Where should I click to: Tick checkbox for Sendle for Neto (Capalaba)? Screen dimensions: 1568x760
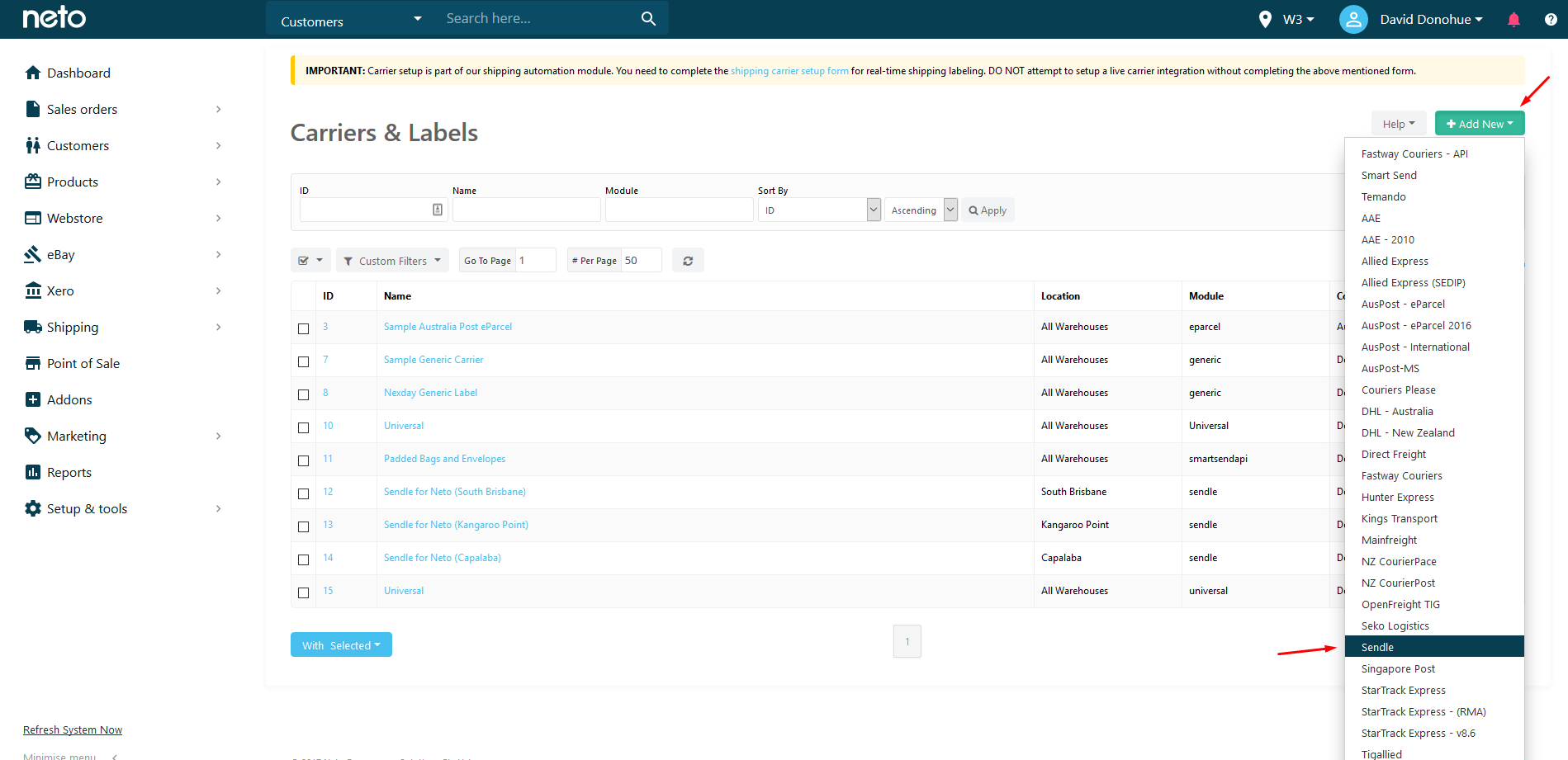[303, 559]
